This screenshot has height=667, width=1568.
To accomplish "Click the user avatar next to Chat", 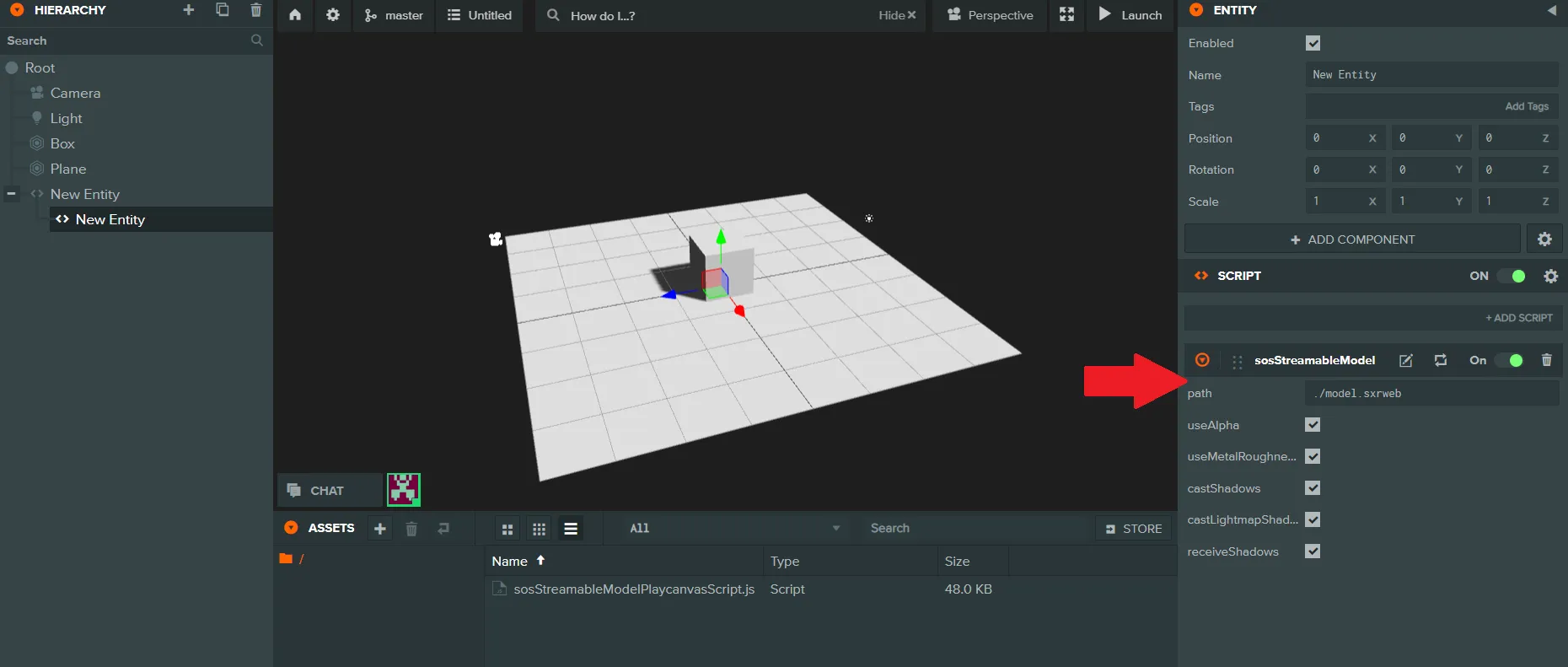I will coord(404,489).
